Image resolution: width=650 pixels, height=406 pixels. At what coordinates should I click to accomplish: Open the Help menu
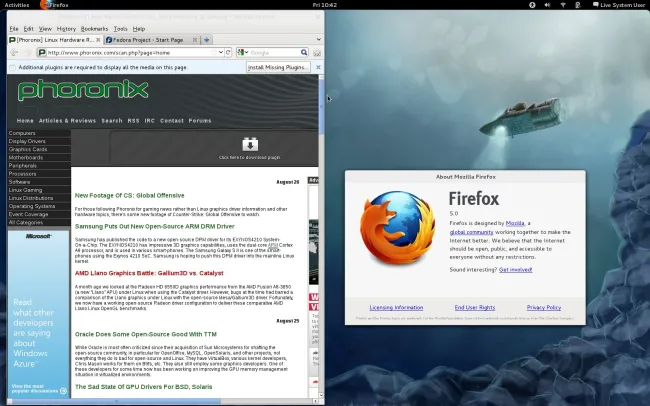tap(139, 29)
